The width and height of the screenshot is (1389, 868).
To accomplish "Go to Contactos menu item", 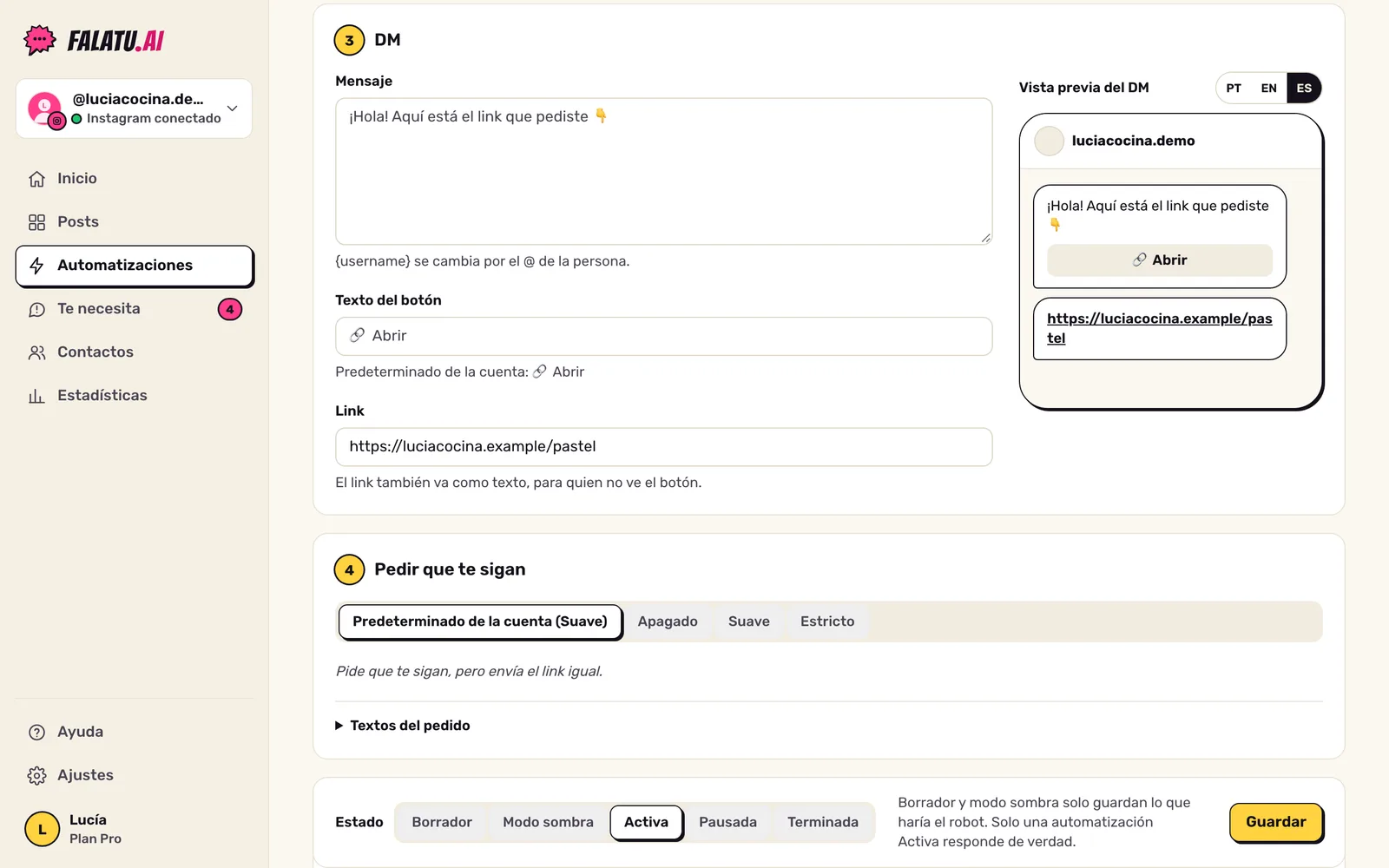I will [x=135, y=352].
